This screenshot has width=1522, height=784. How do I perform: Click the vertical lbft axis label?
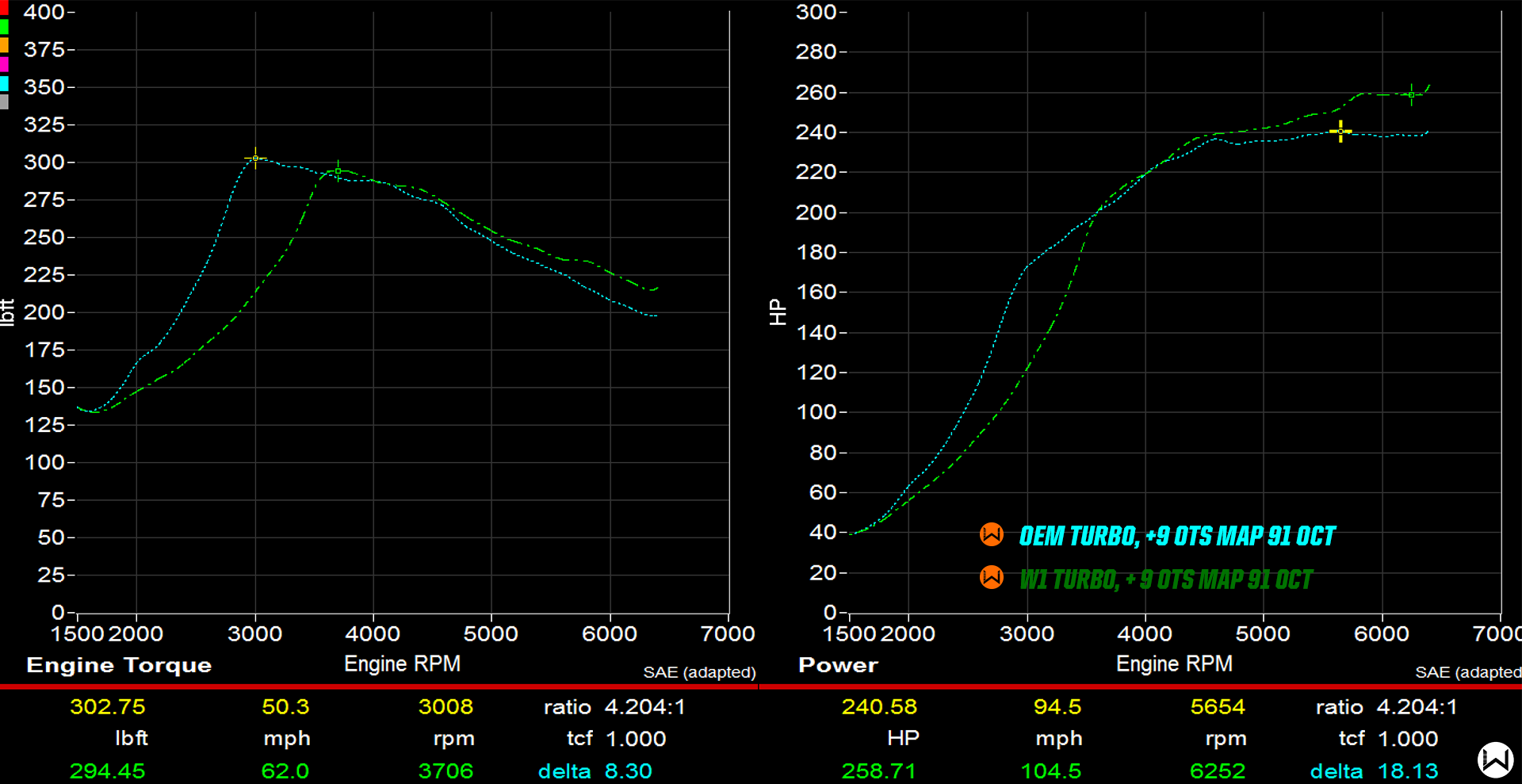(x=7, y=312)
